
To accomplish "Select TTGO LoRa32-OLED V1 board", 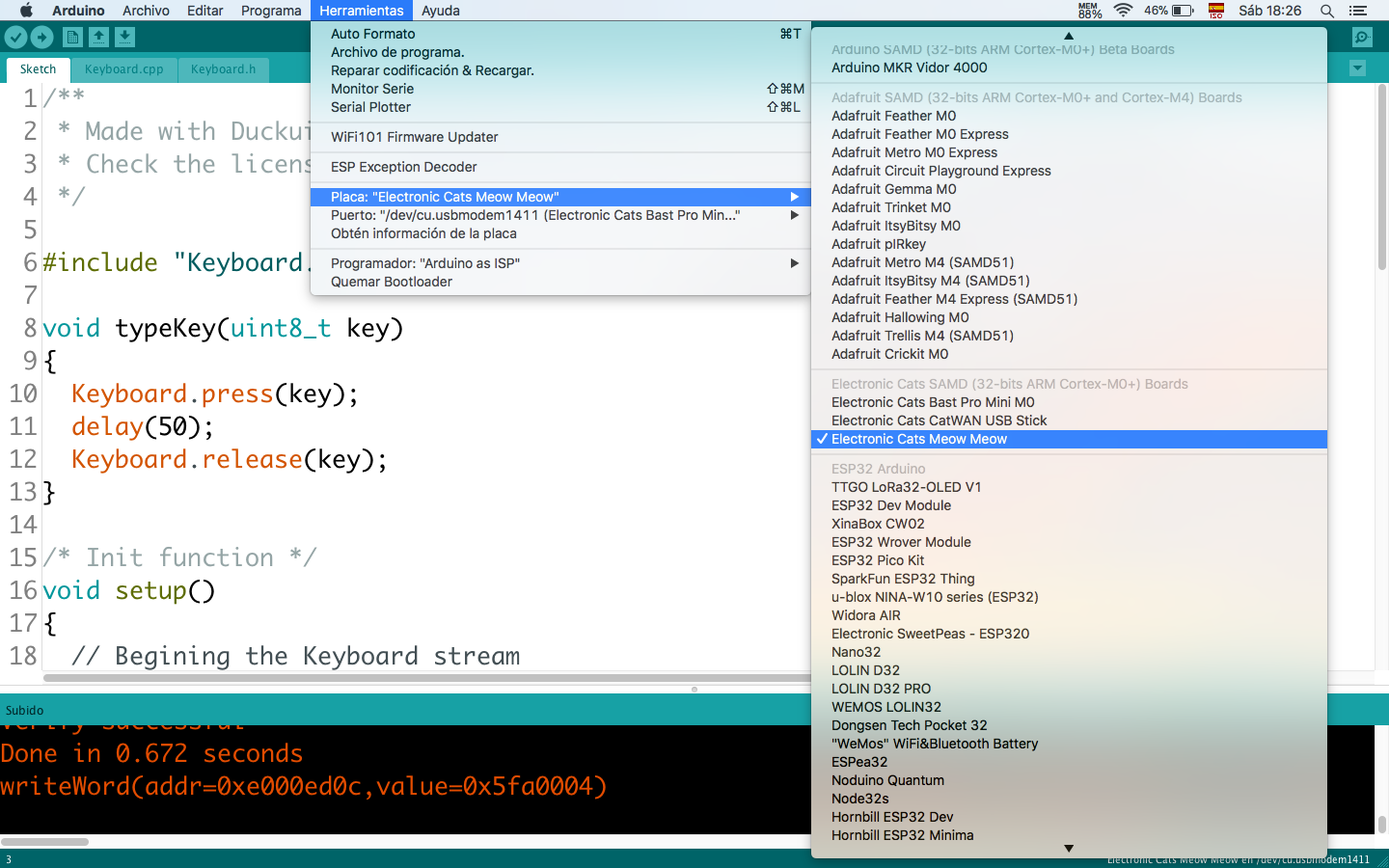I will point(1070,487).
